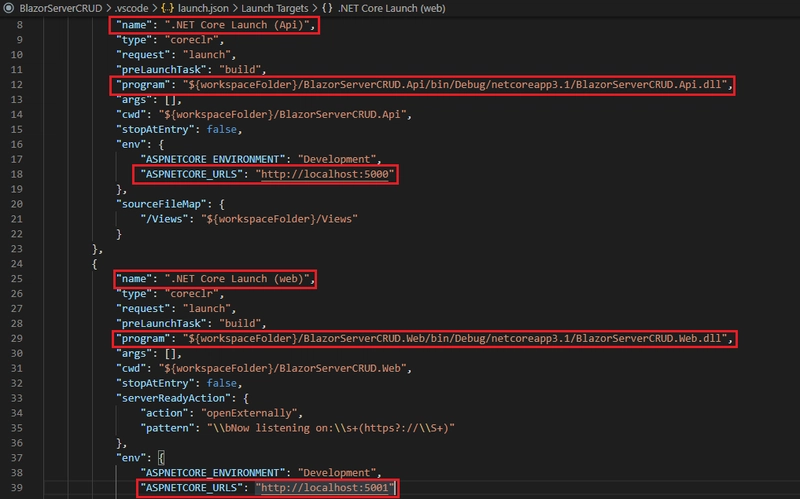This screenshot has width=800, height=499.
Task: Follow the http://localhost:5000 URL link
Action: tap(324, 174)
